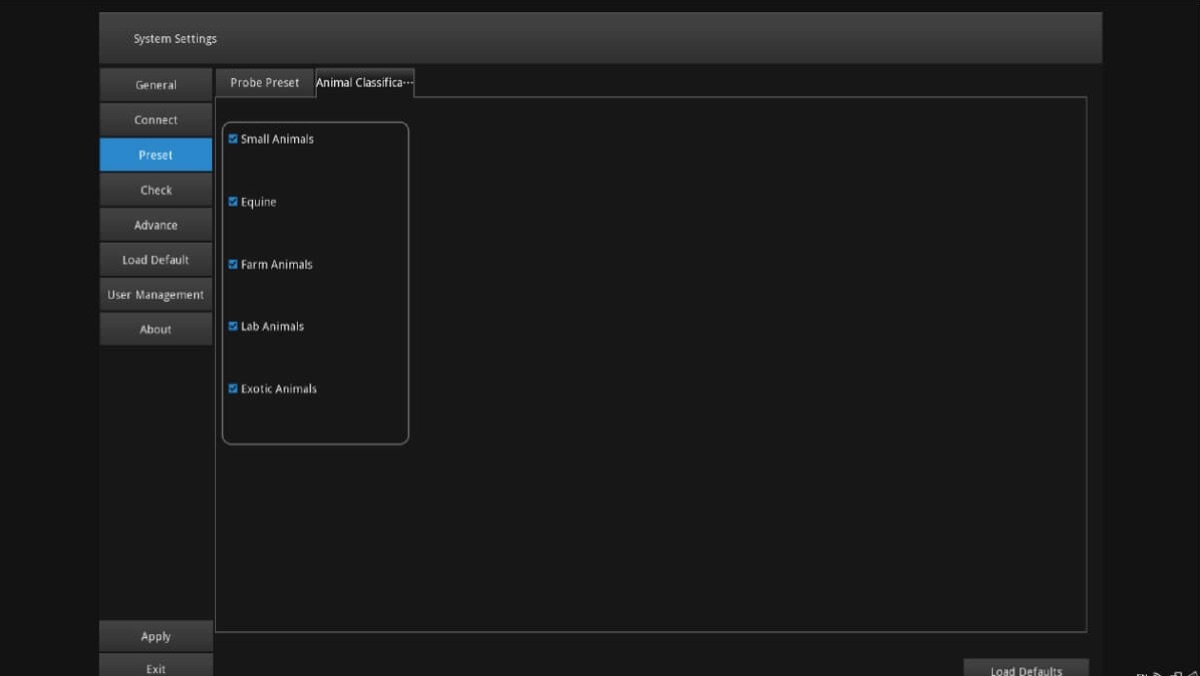Open the Check section in sidebar

(x=156, y=190)
